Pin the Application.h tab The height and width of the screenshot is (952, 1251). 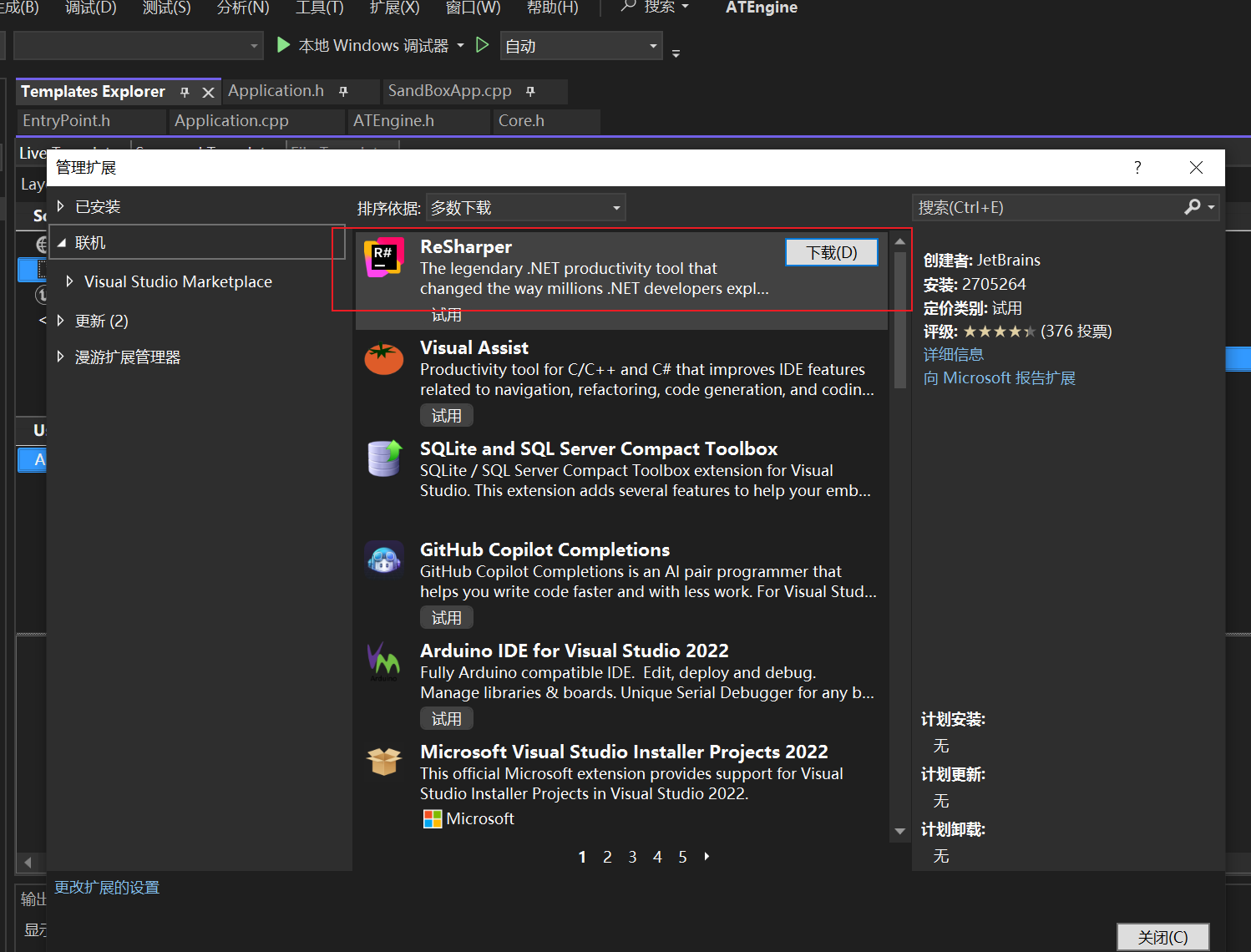point(343,91)
